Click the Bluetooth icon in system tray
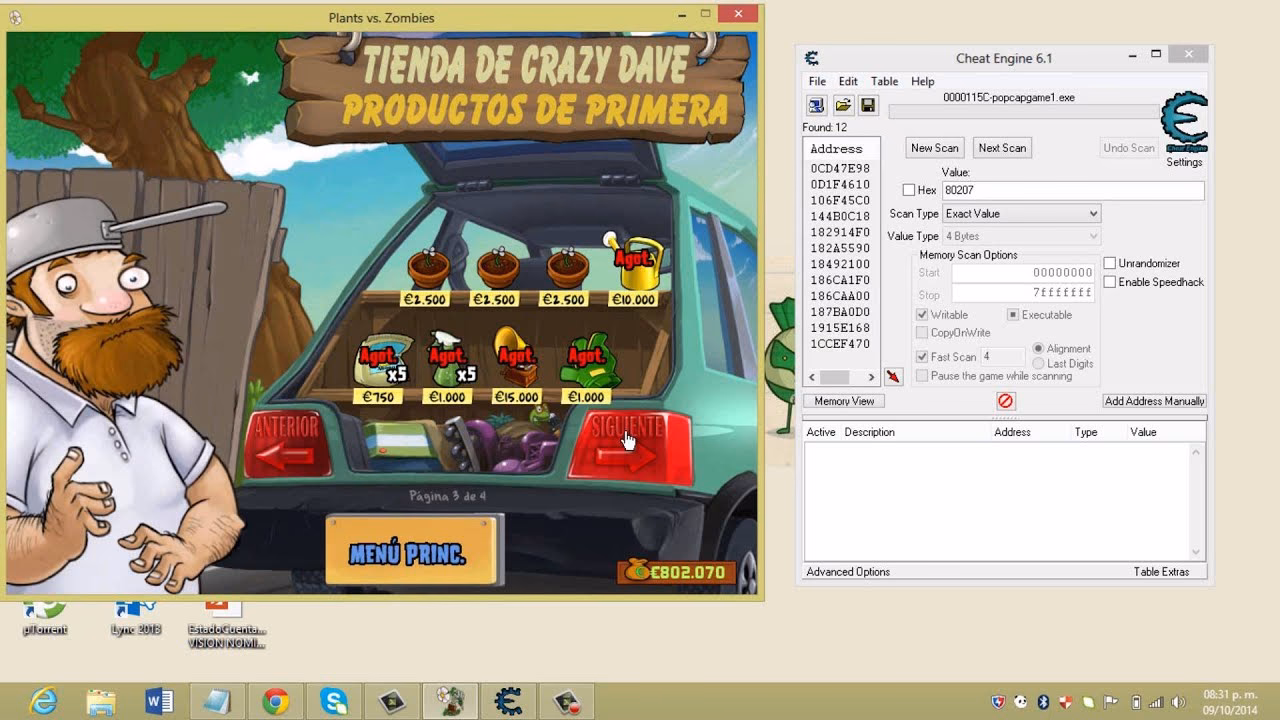The width and height of the screenshot is (1280, 720). pyautogui.click(x=1043, y=702)
